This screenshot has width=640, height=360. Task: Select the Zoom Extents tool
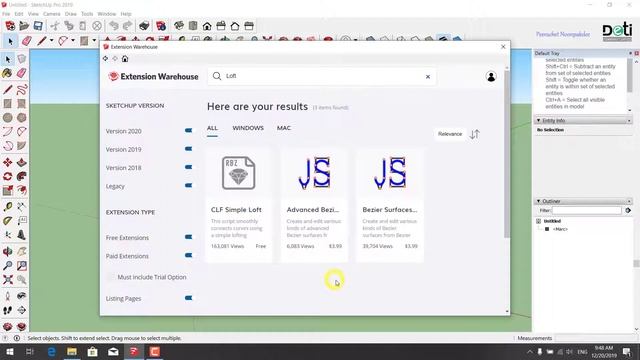(7, 280)
